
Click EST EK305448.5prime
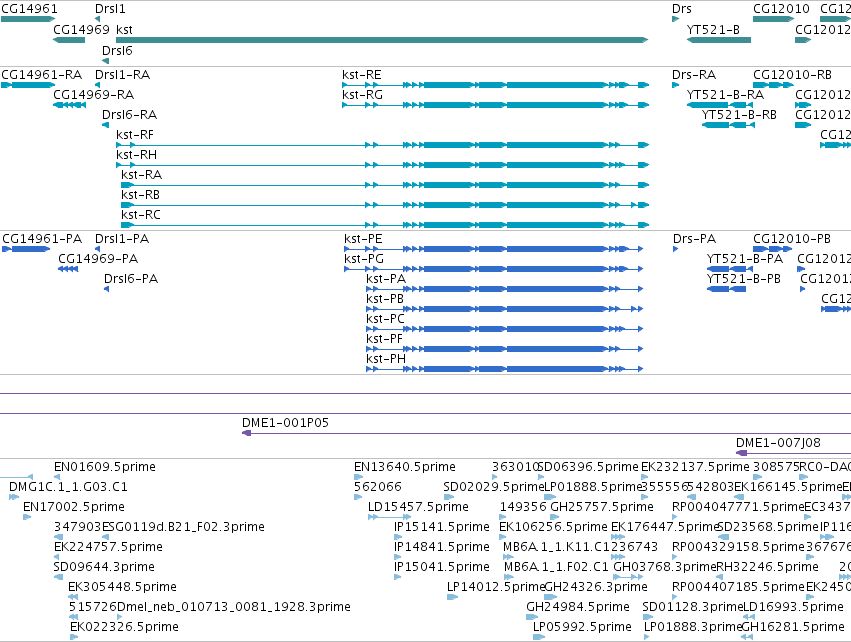point(123,587)
